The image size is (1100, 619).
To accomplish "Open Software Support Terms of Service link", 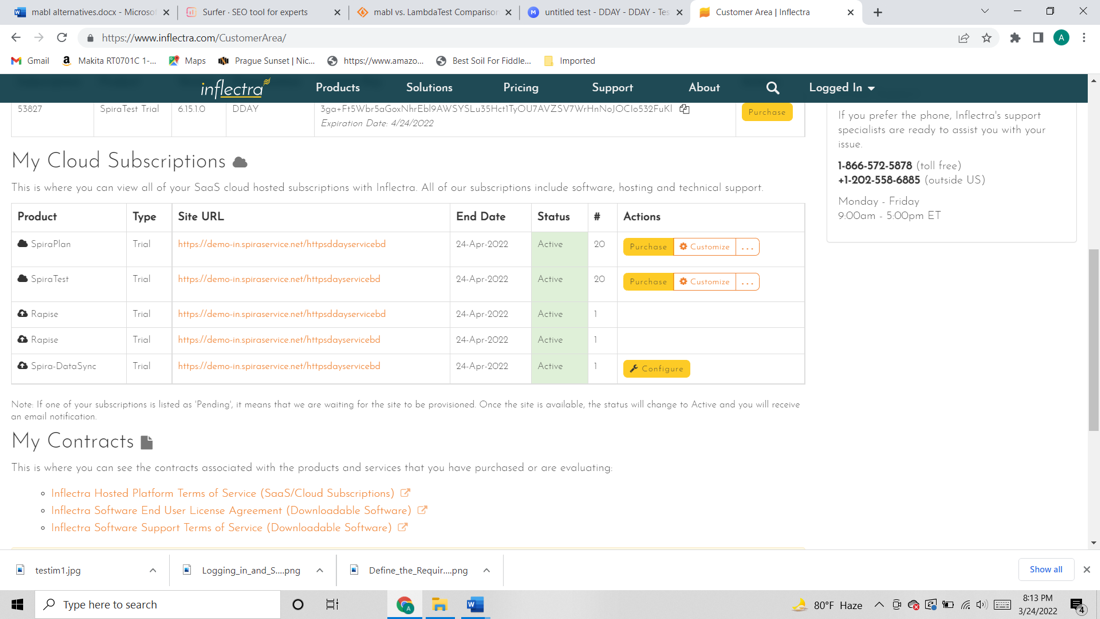I will point(221,528).
